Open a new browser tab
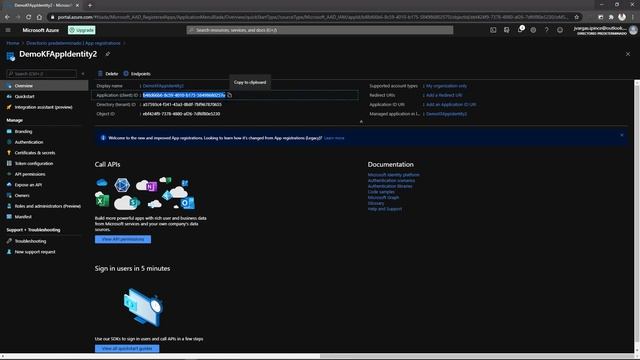The width and height of the screenshot is (640, 360). click(x=90, y=5)
